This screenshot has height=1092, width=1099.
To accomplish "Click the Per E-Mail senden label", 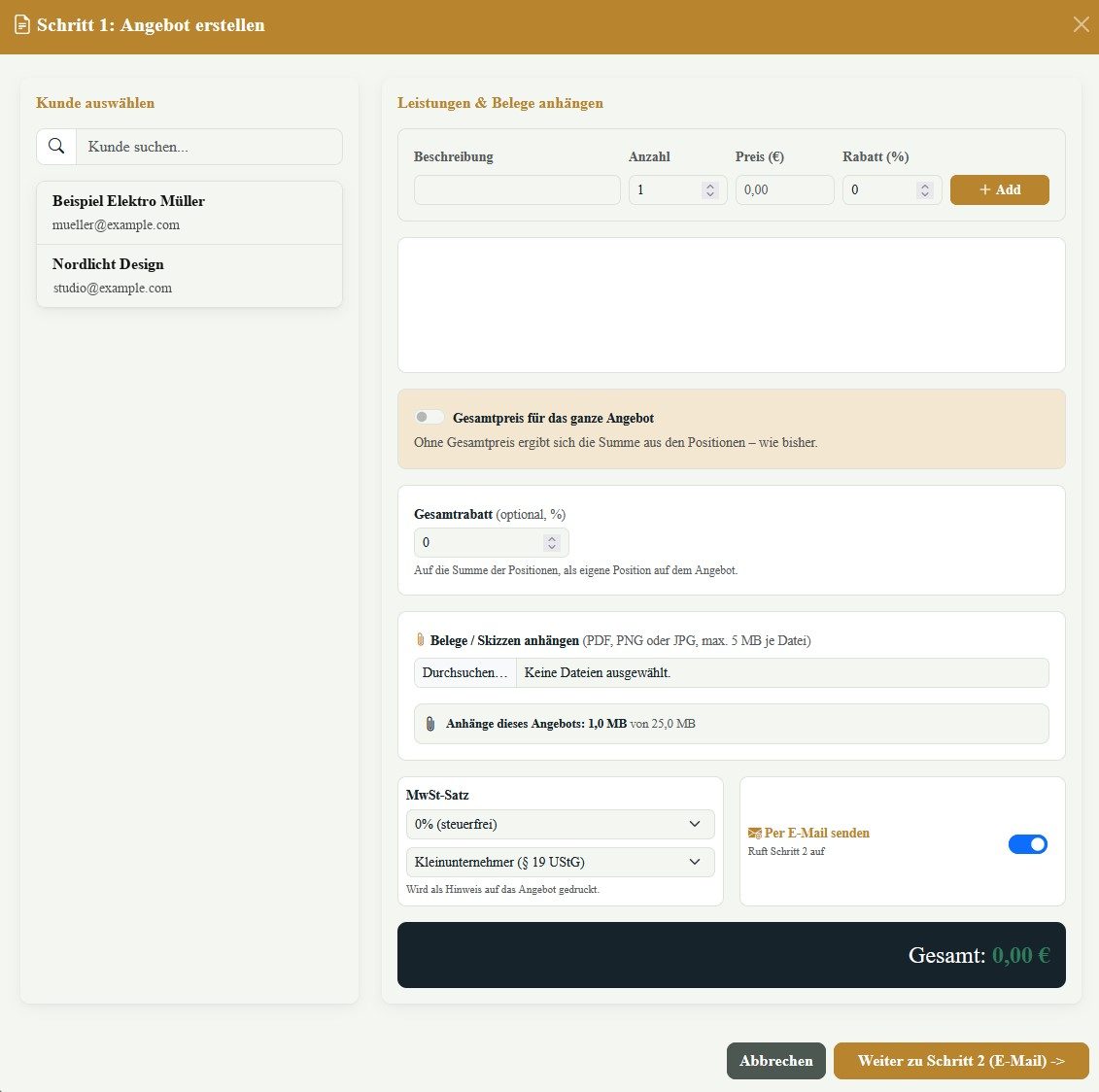I will tap(816, 833).
